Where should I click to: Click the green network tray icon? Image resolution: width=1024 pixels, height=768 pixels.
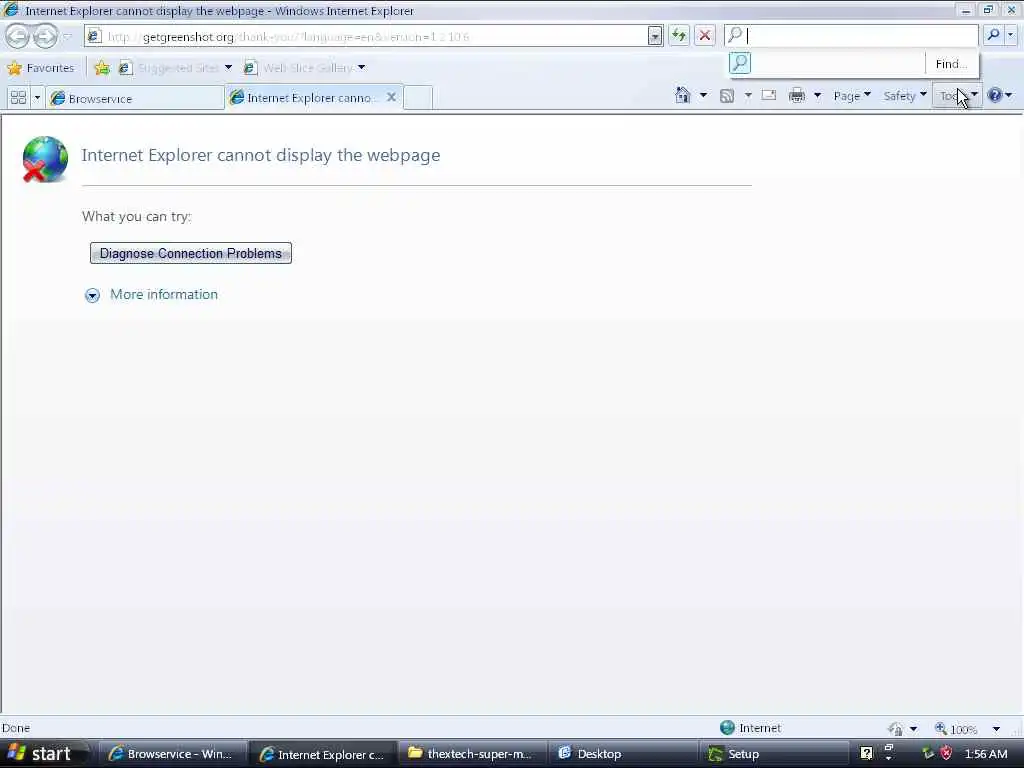tap(927, 754)
